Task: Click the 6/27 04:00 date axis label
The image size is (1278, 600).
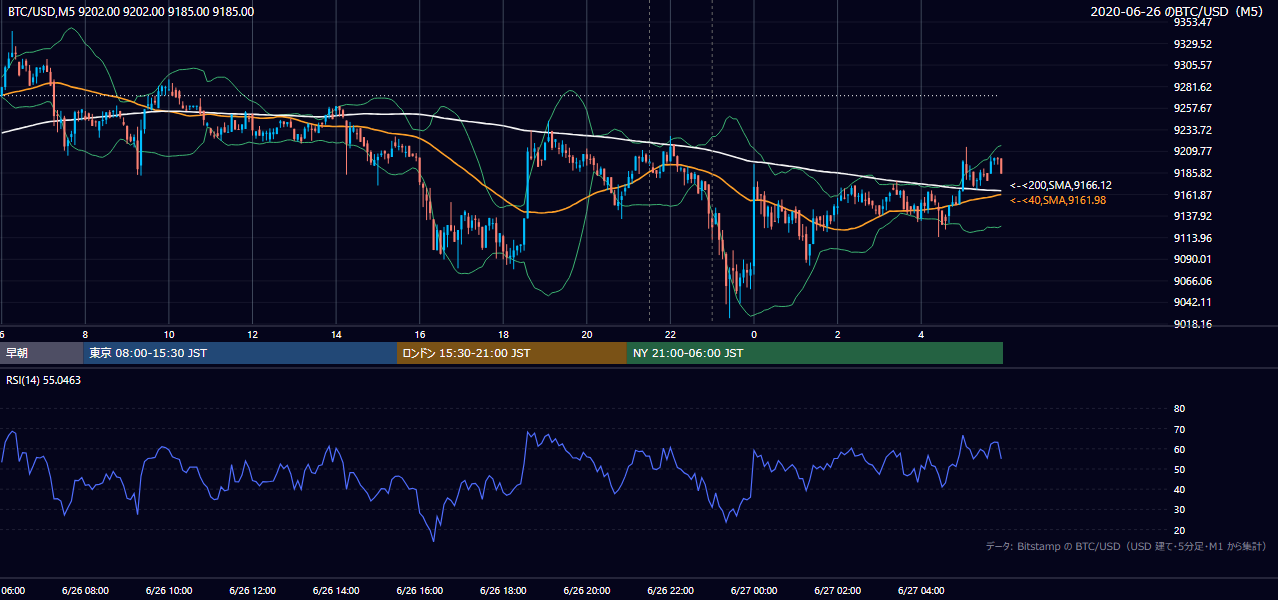Action: click(921, 591)
